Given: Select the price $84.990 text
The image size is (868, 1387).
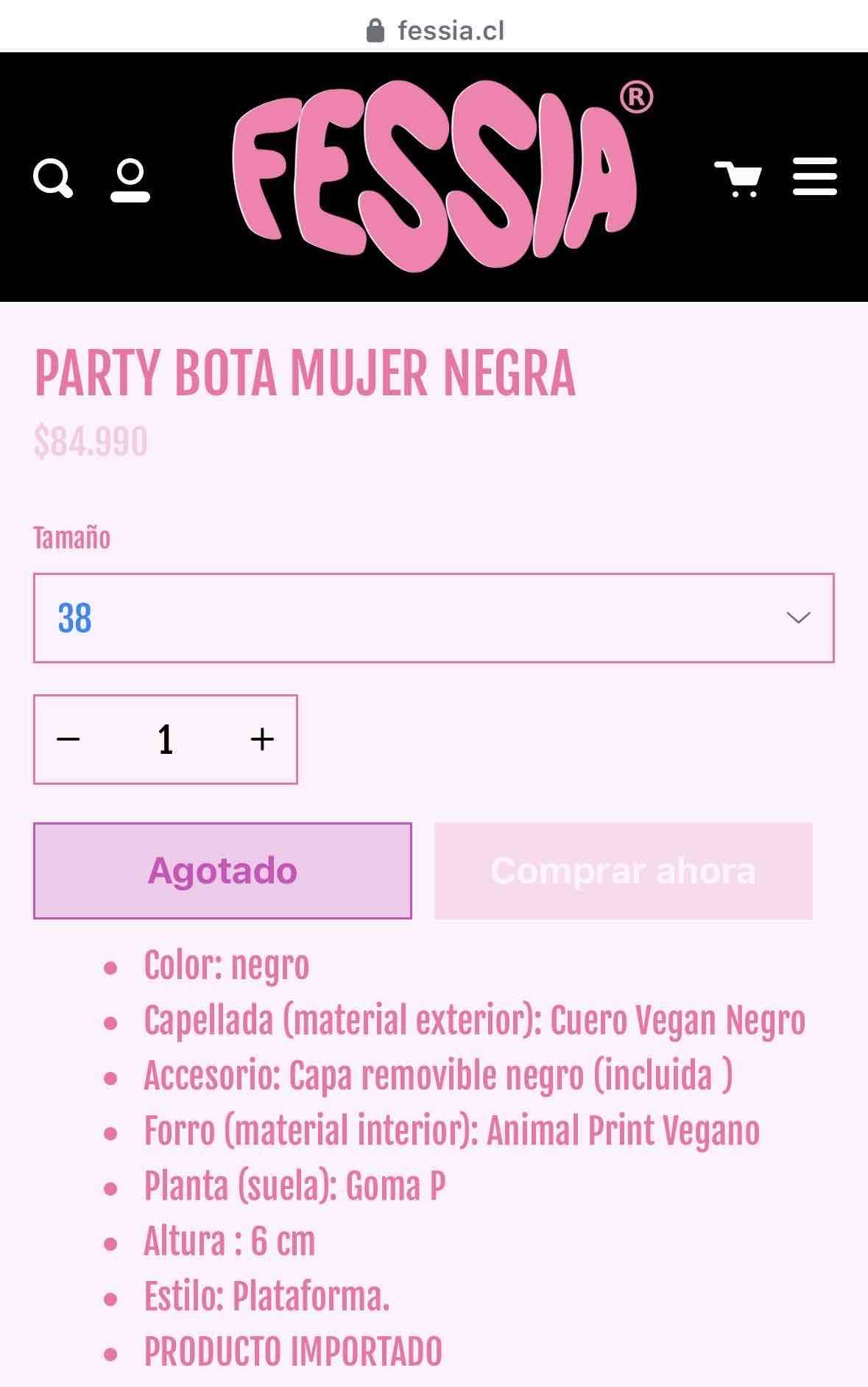Looking at the screenshot, I should (x=91, y=442).
